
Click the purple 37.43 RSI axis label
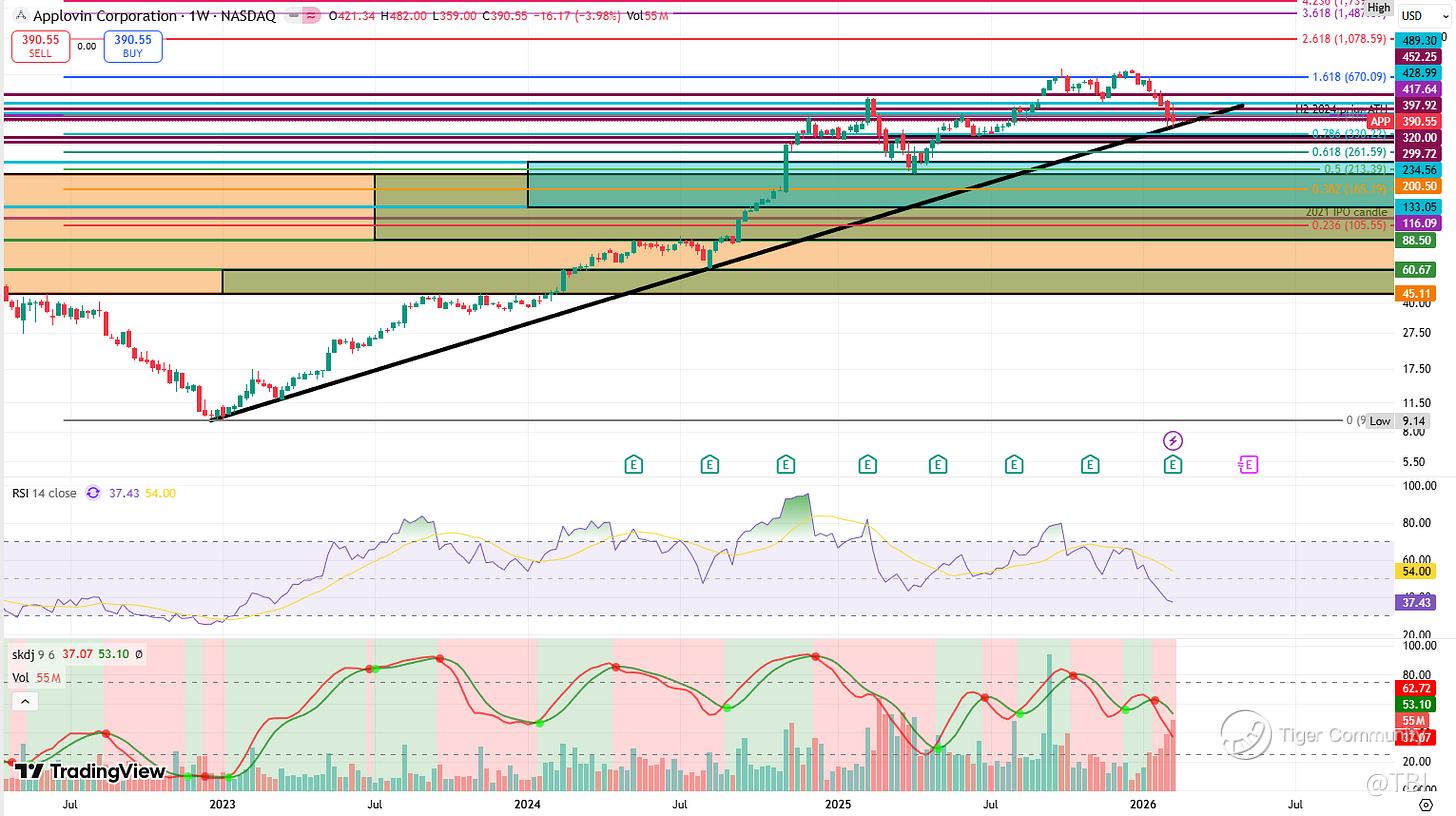coord(1417,602)
